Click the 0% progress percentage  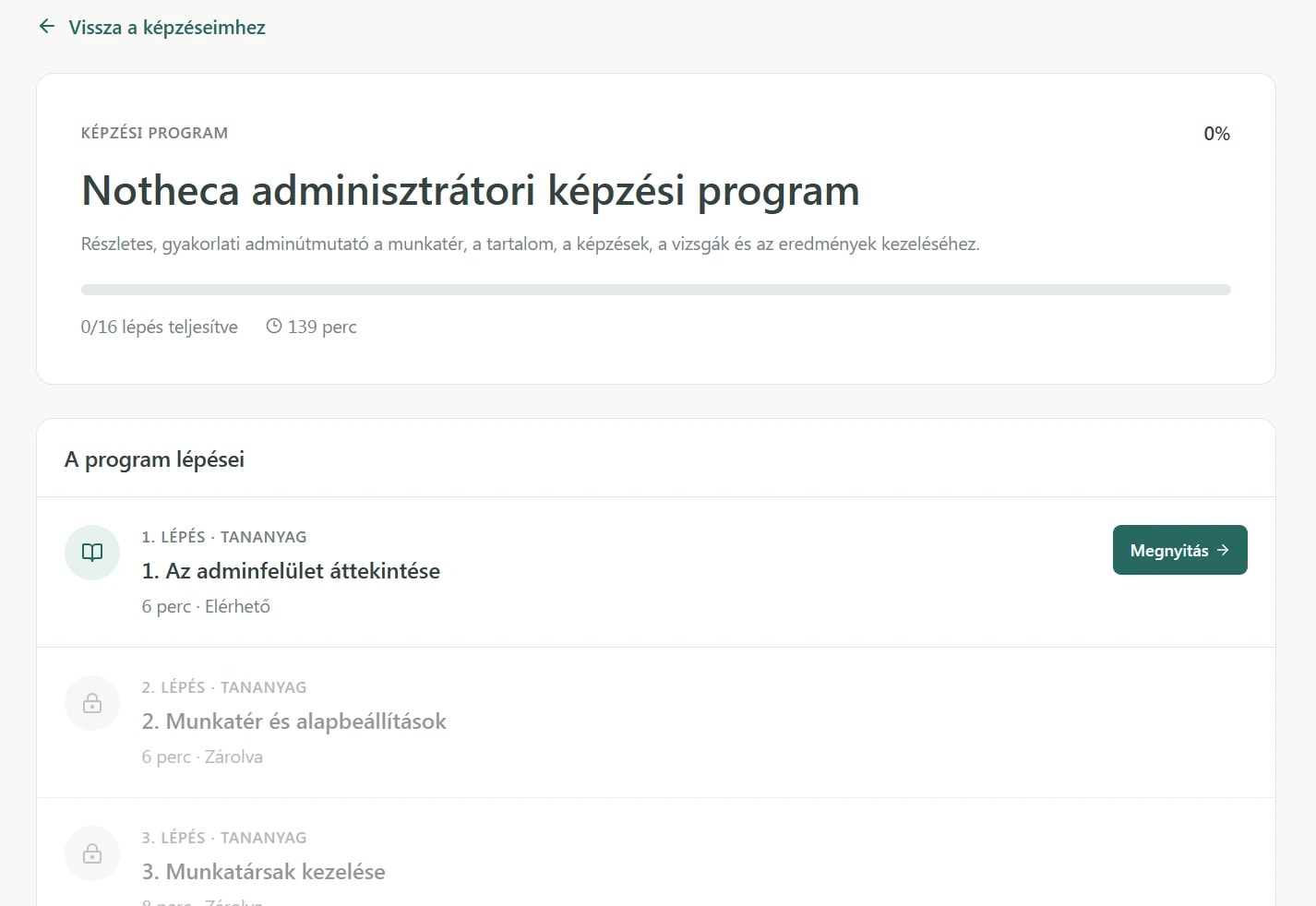(x=1216, y=134)
